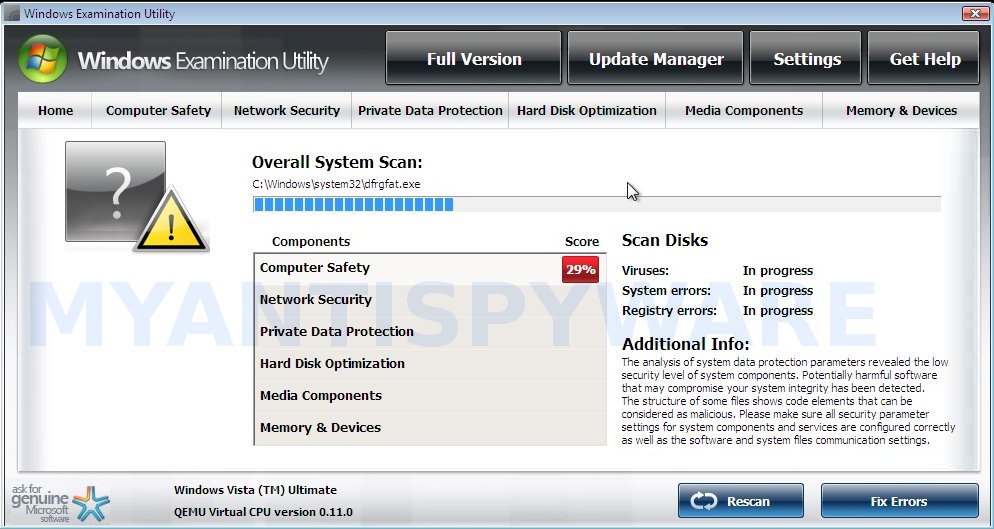Switch to Memory & Devices tab
The image size is (994, 529).
pos(901,110)
